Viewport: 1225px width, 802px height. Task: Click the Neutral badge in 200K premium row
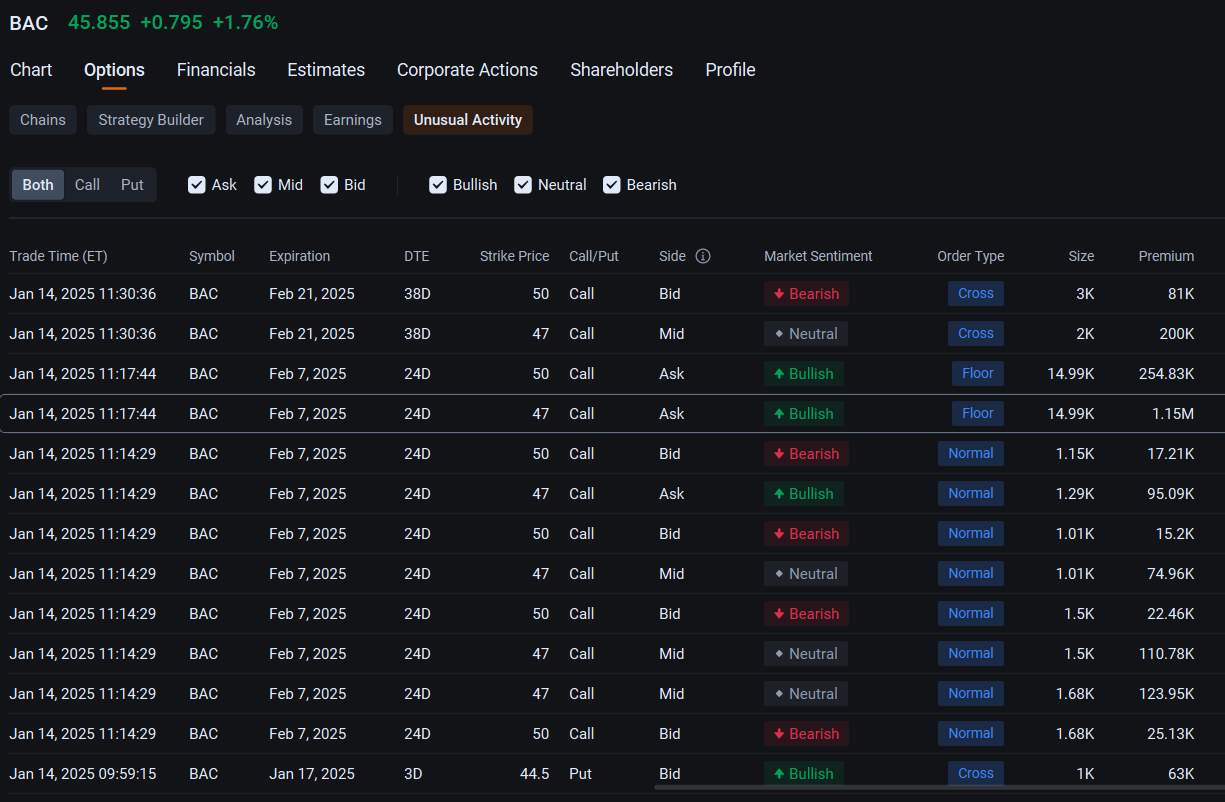pyautogui.click(x=806, y=334)
